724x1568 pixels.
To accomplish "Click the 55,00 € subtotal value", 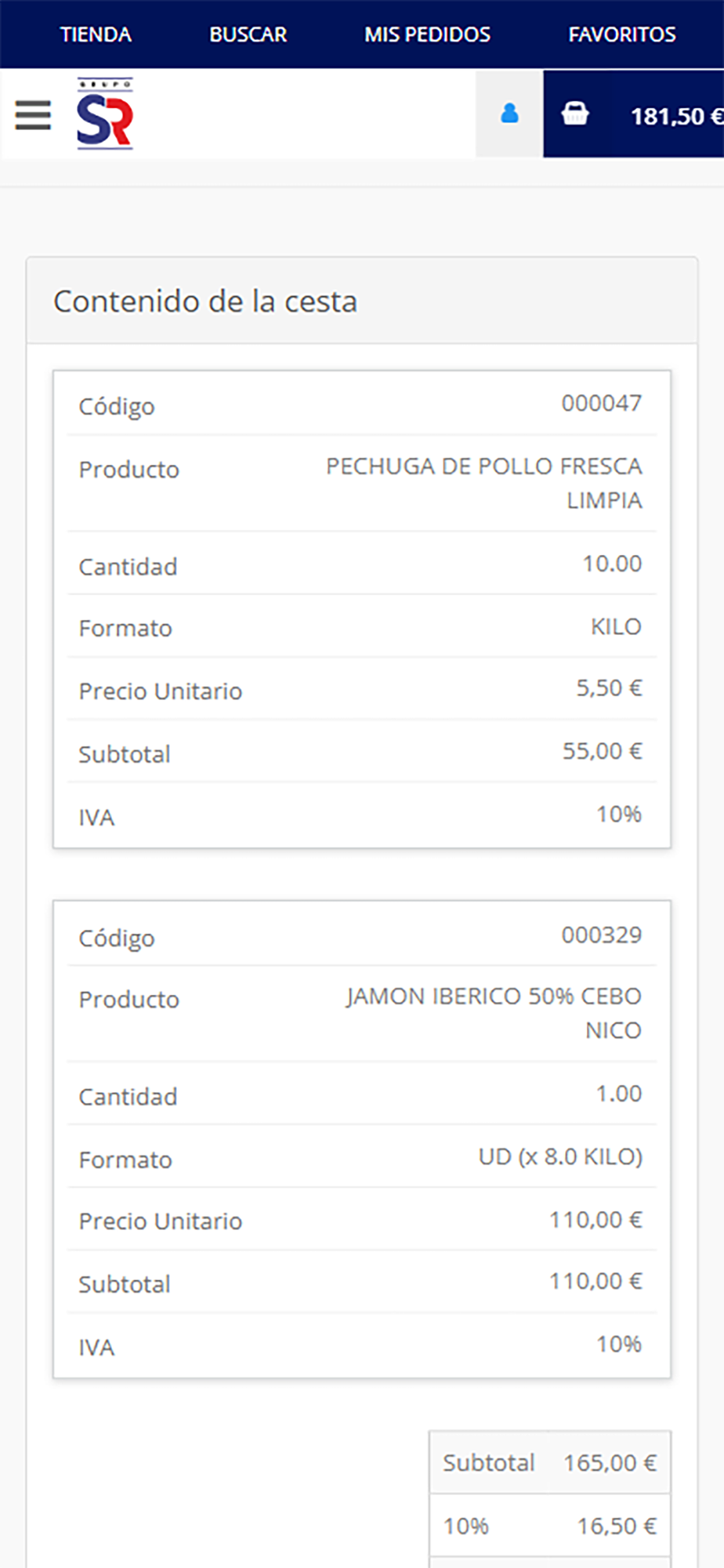I will 602,751.
